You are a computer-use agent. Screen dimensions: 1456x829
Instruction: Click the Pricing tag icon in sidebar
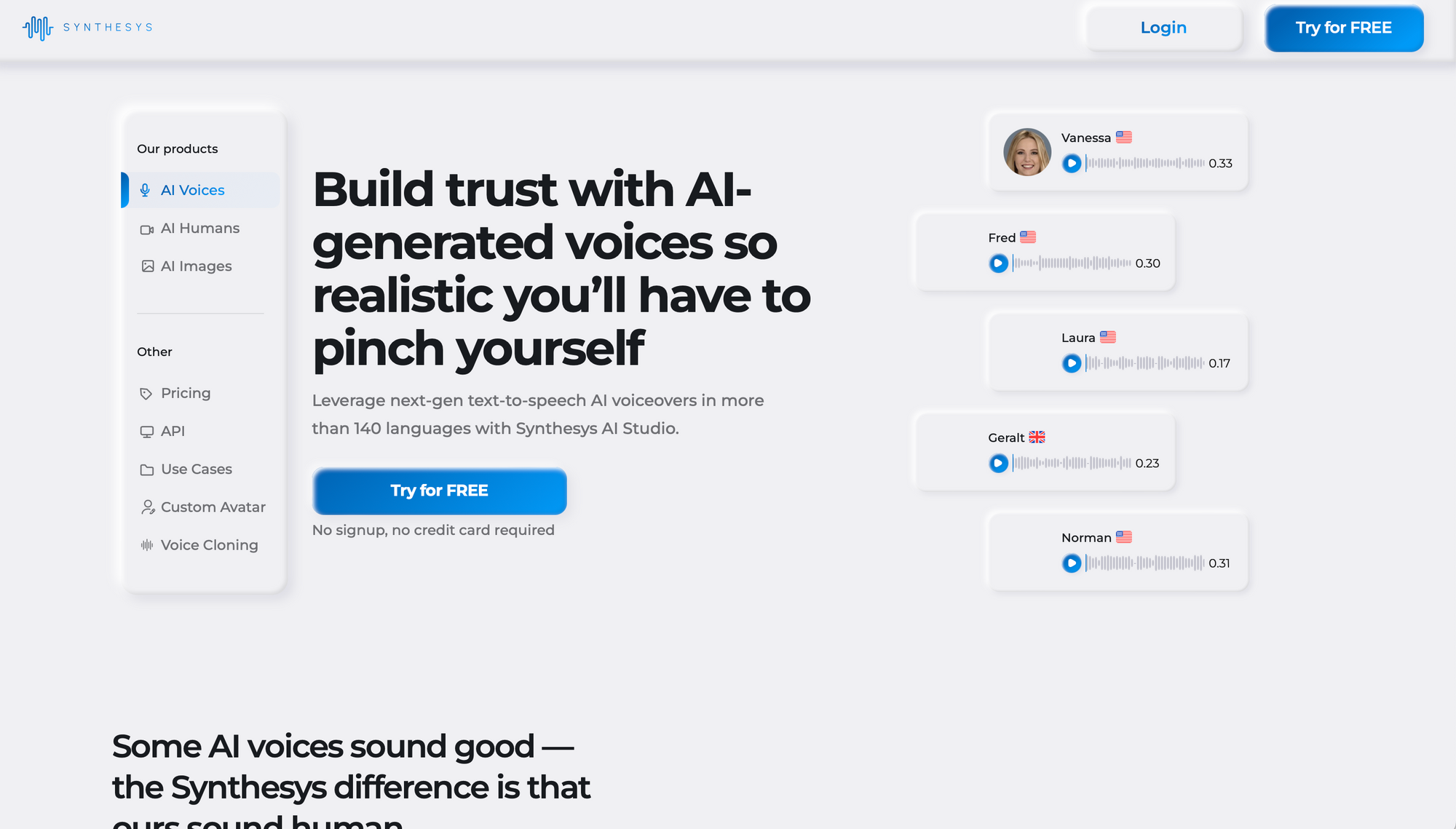pyautogui.click(x=146, y=393)
